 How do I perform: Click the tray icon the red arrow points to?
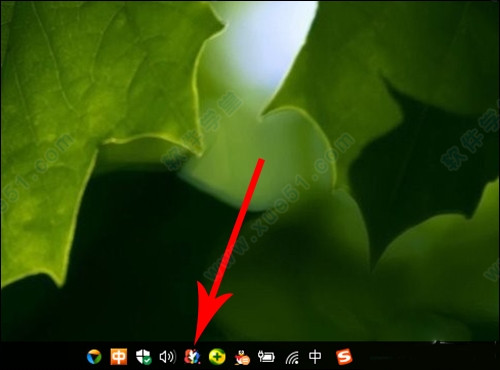(x=192, y=357)
